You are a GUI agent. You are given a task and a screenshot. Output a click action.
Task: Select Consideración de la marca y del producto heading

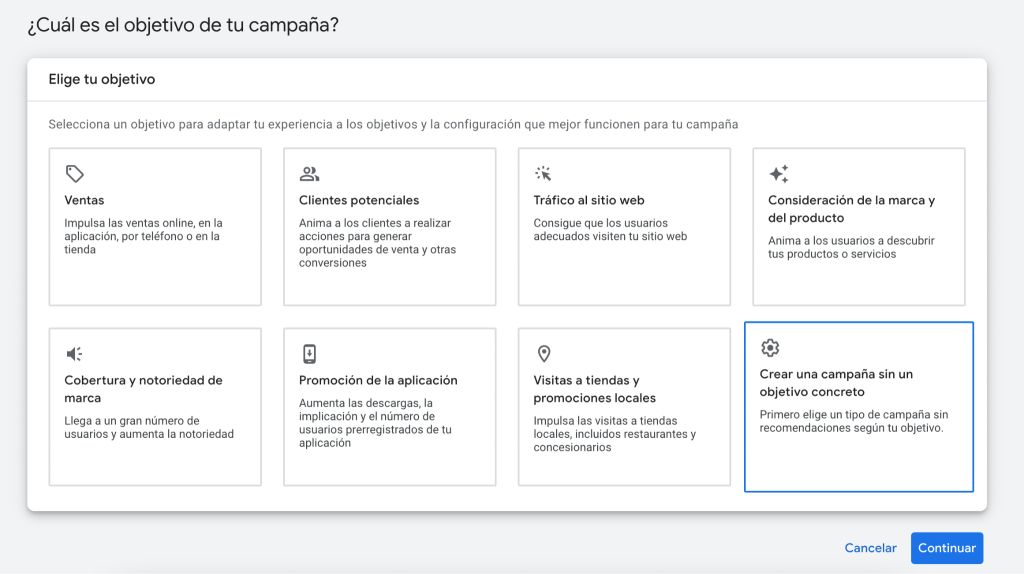point(851,209)
